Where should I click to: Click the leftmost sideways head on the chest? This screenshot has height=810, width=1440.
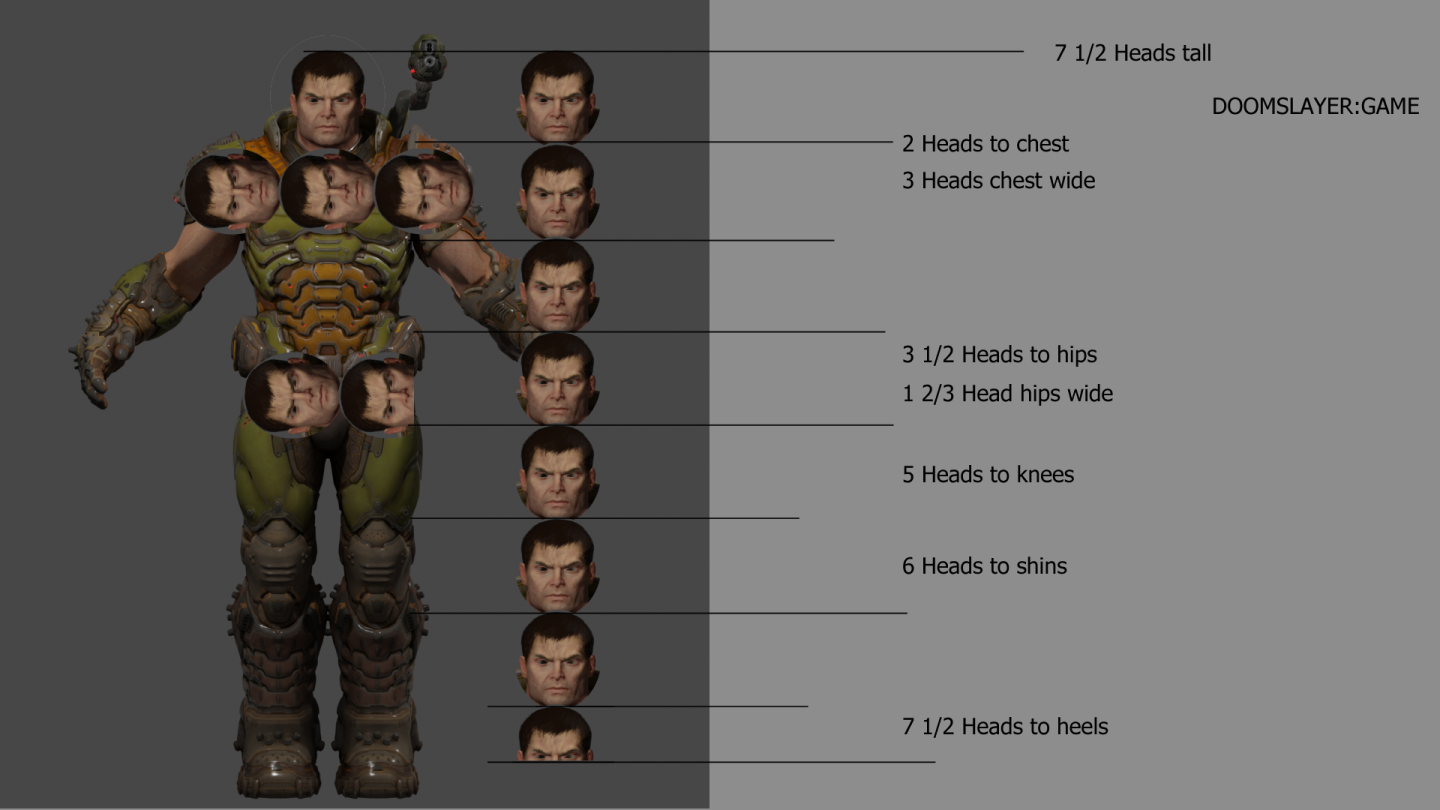pyautogui.click(x=233, y=190)
